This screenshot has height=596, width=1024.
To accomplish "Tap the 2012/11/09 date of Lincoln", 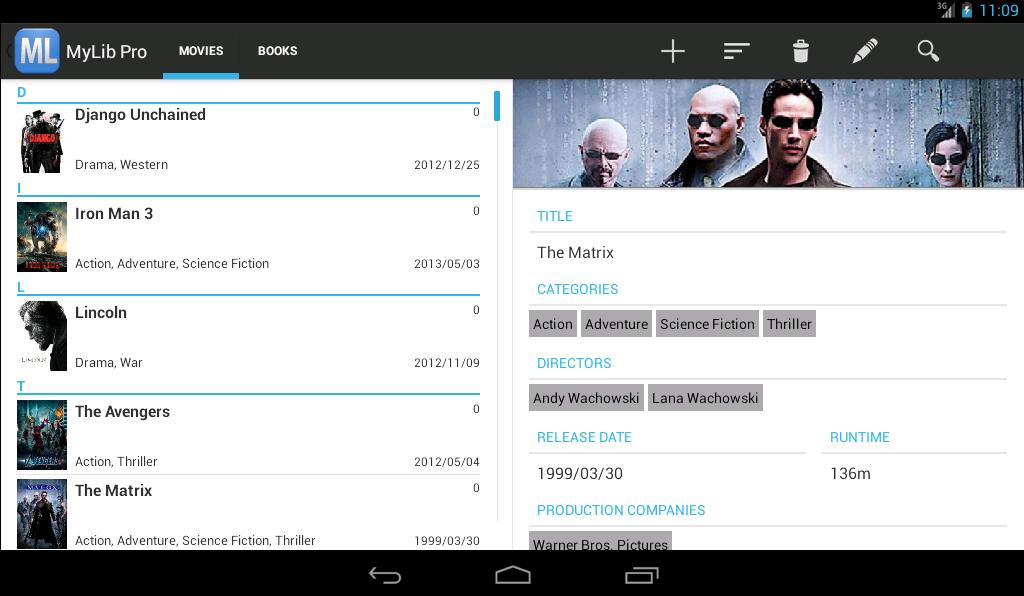I will (447, 363).
